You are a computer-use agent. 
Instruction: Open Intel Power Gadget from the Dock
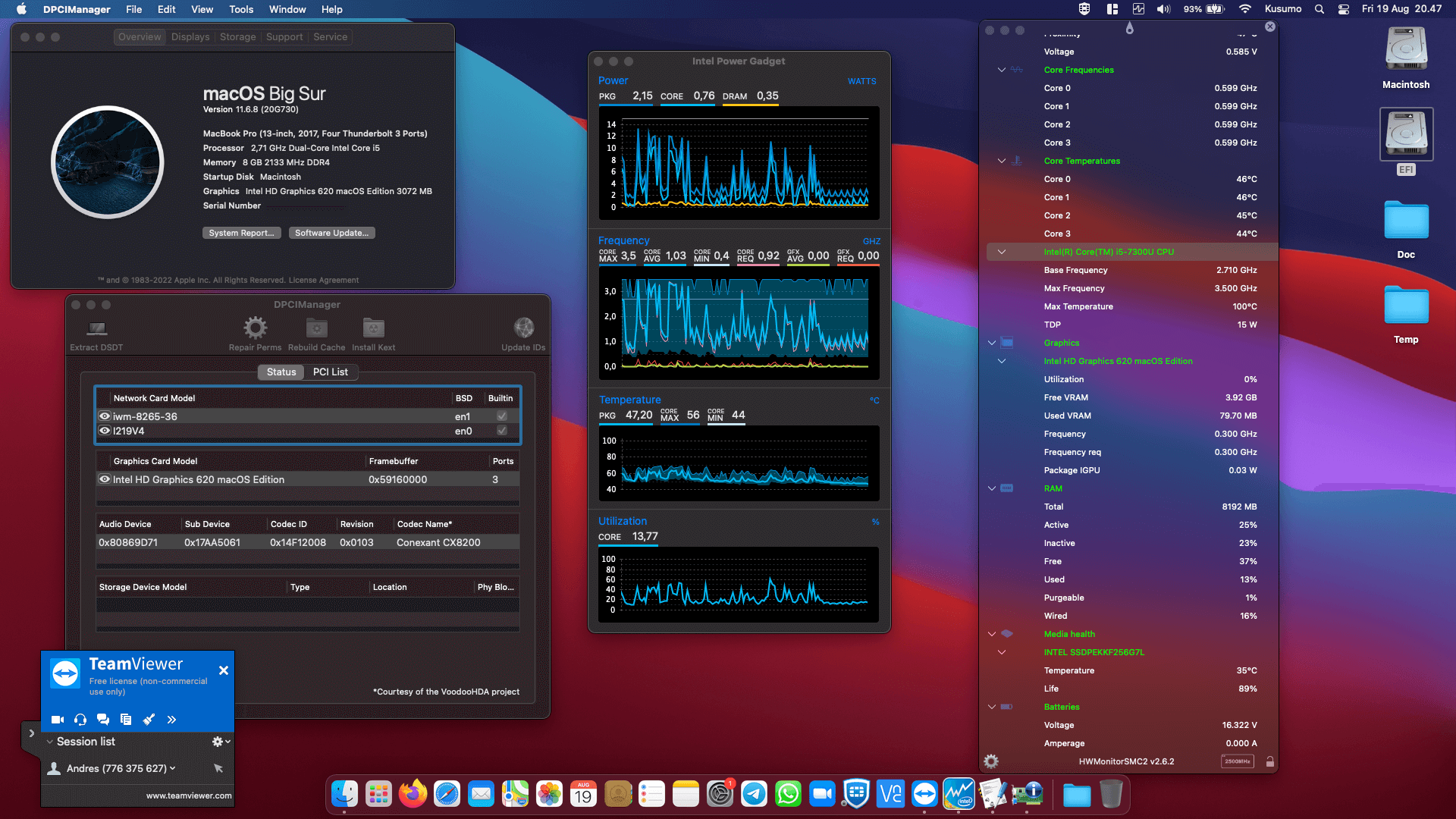coord(959,794)
